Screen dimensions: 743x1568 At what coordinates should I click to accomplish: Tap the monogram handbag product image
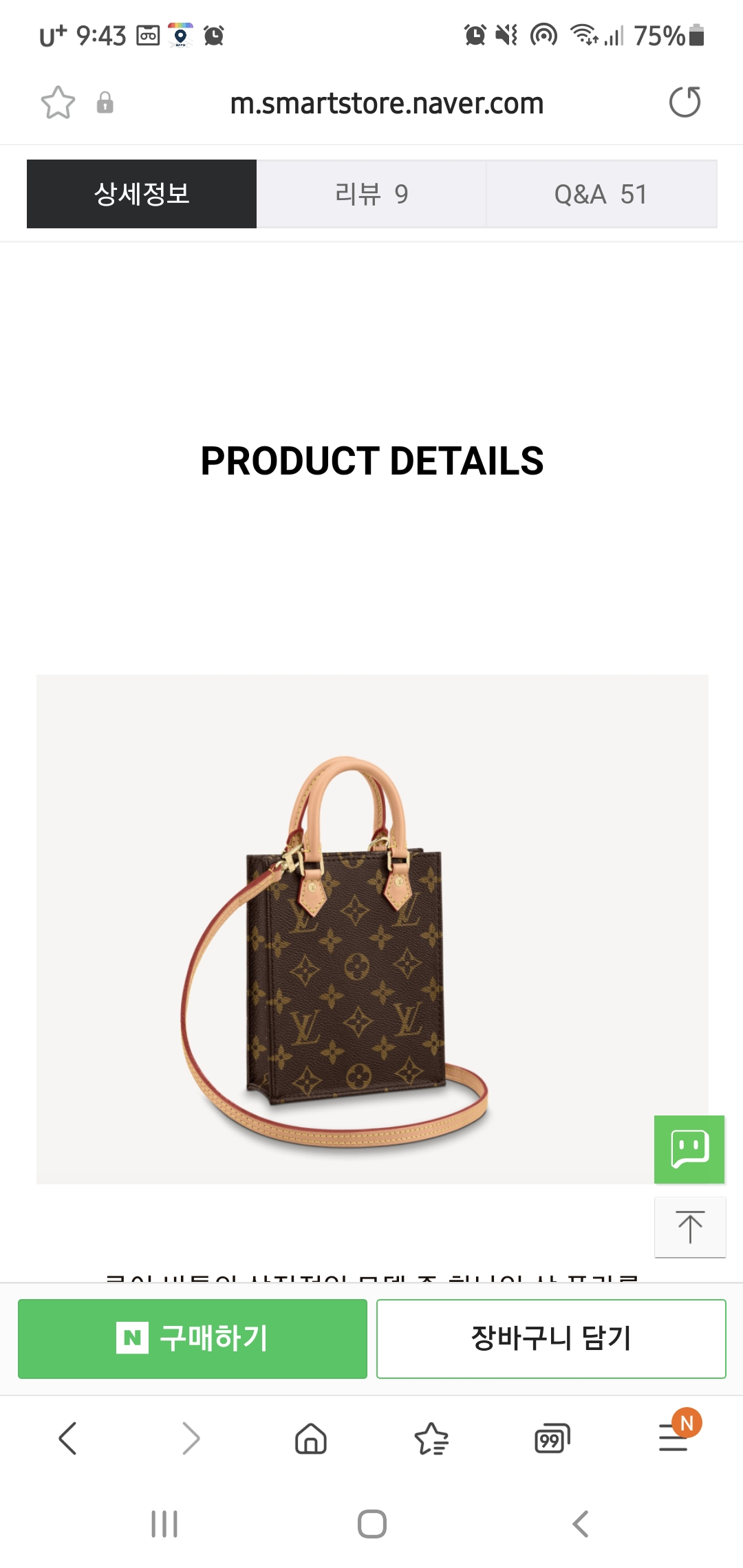tap(372, 929)
